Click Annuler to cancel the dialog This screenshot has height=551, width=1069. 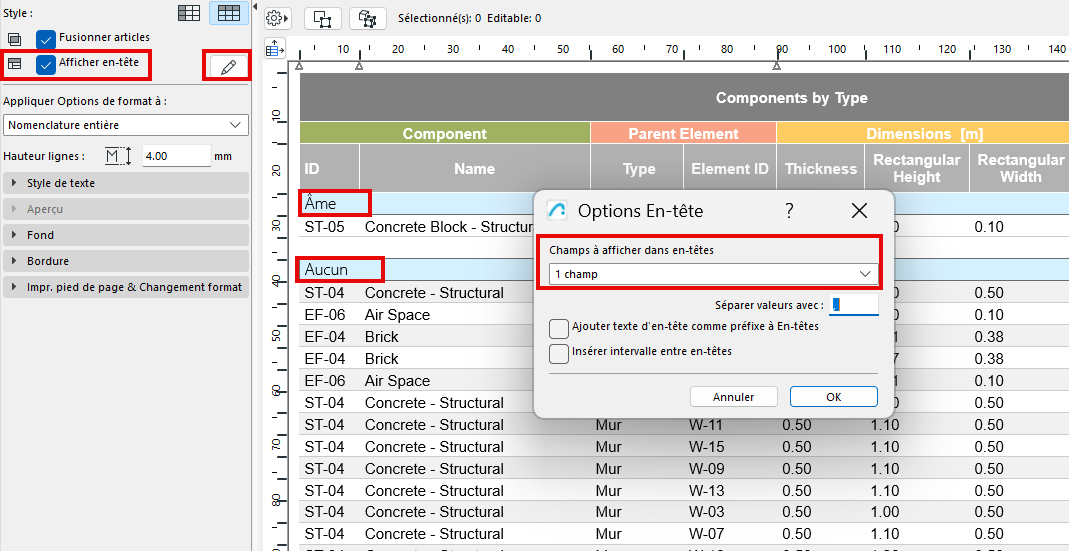click(x=733, y=397)
